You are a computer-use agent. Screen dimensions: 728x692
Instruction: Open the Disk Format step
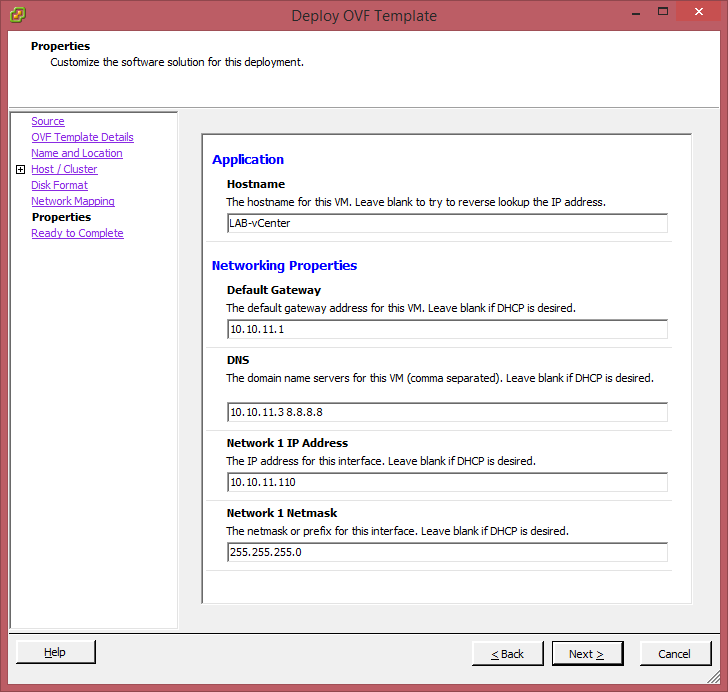(59, 185)
